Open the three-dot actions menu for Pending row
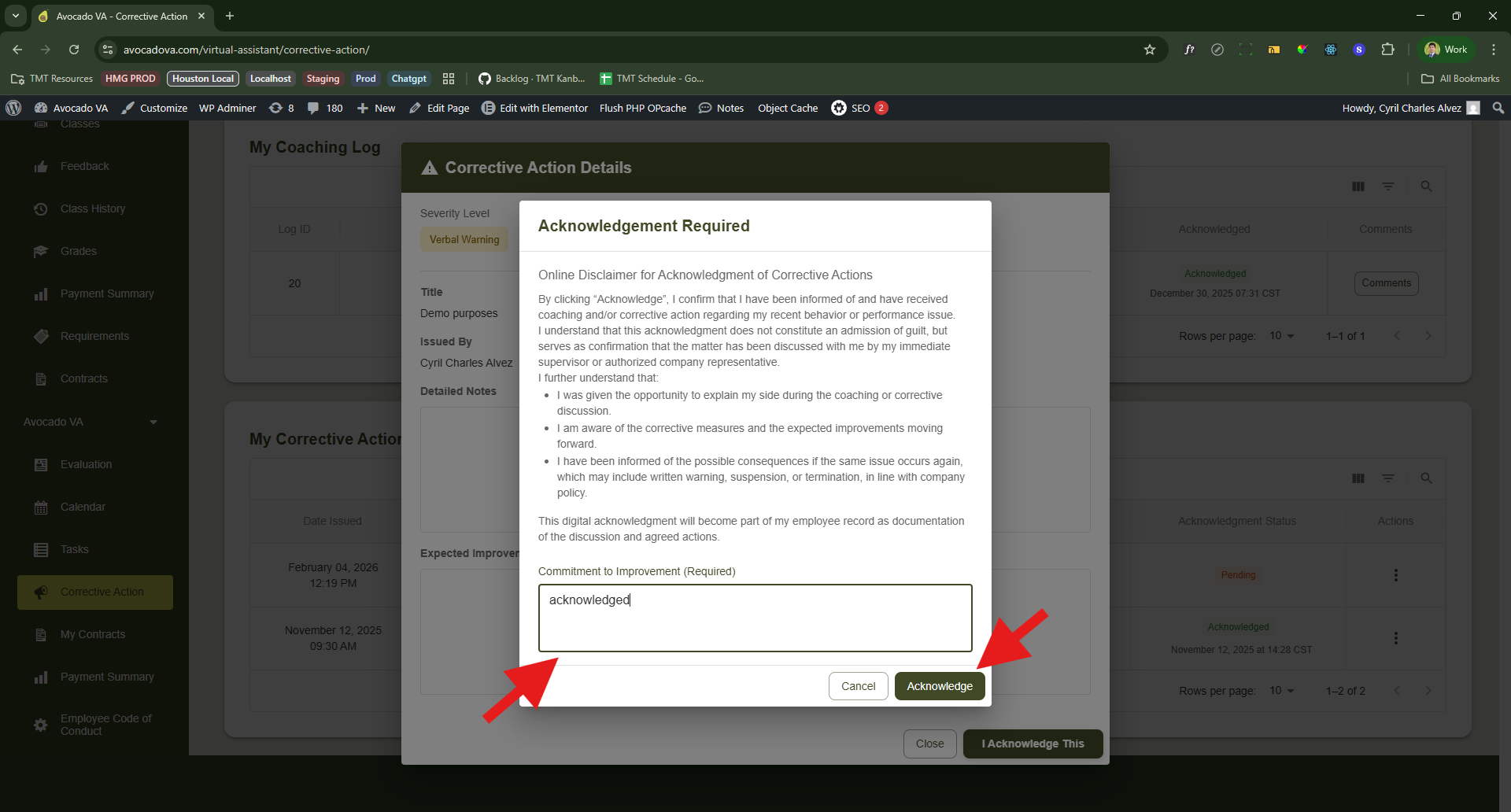Viewport: 1511px width, 812px height. (x=1395, y=575)
